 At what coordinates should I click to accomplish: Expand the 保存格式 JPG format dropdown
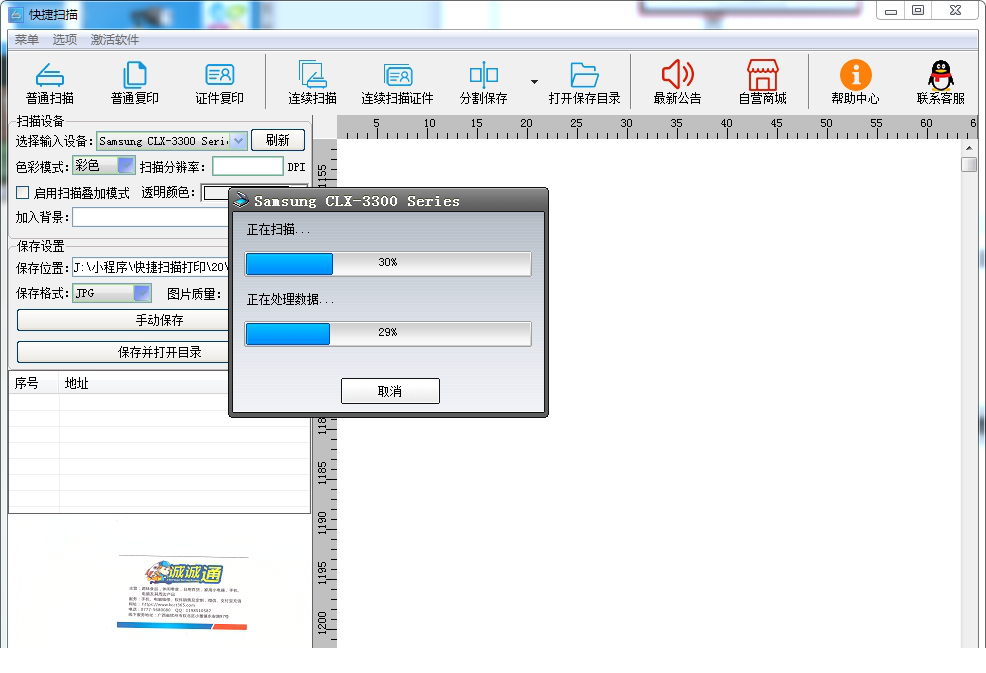click(x=142, y=294)
